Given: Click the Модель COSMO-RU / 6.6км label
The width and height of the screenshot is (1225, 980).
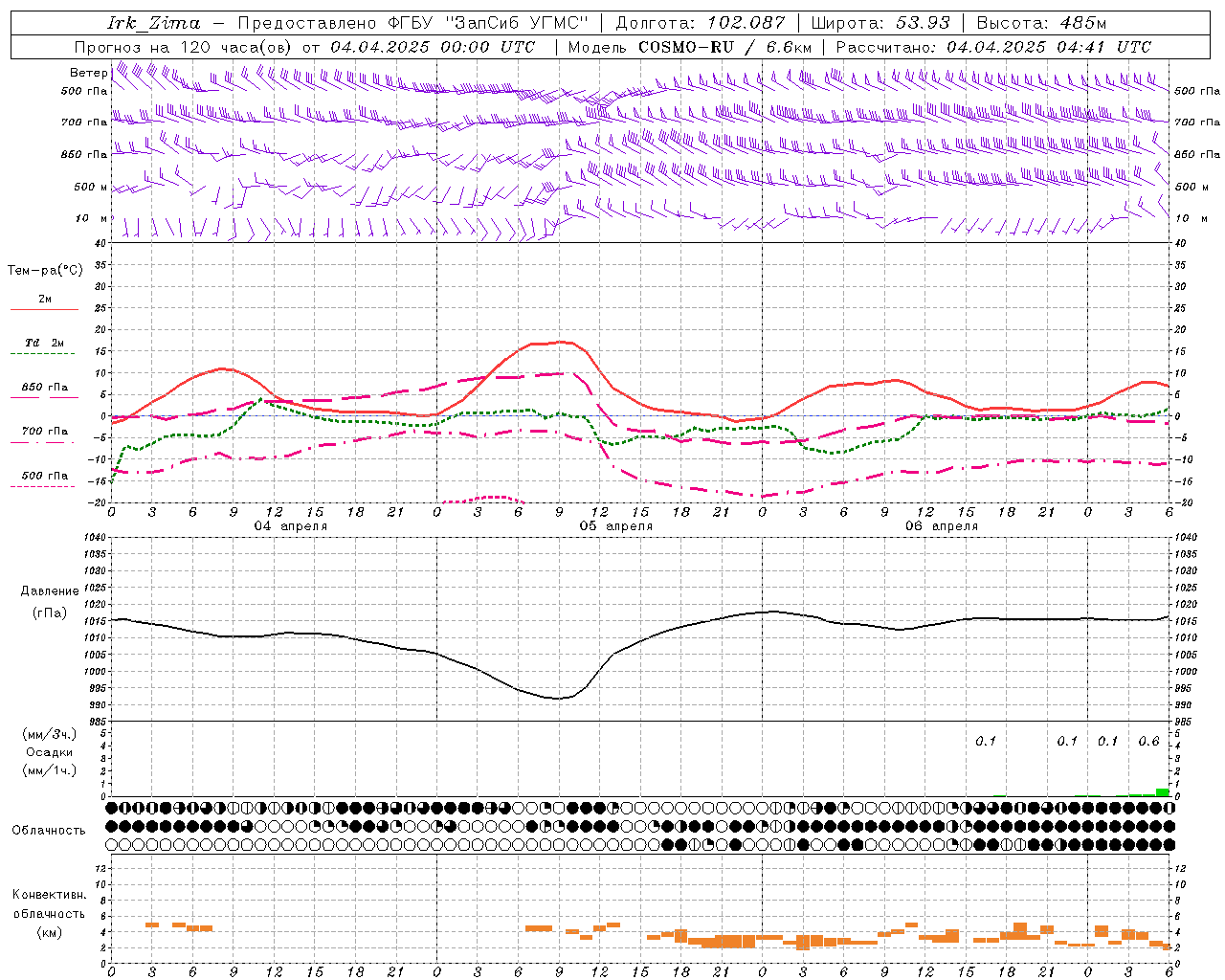Looking at the screenshot, I should point(689,47).
